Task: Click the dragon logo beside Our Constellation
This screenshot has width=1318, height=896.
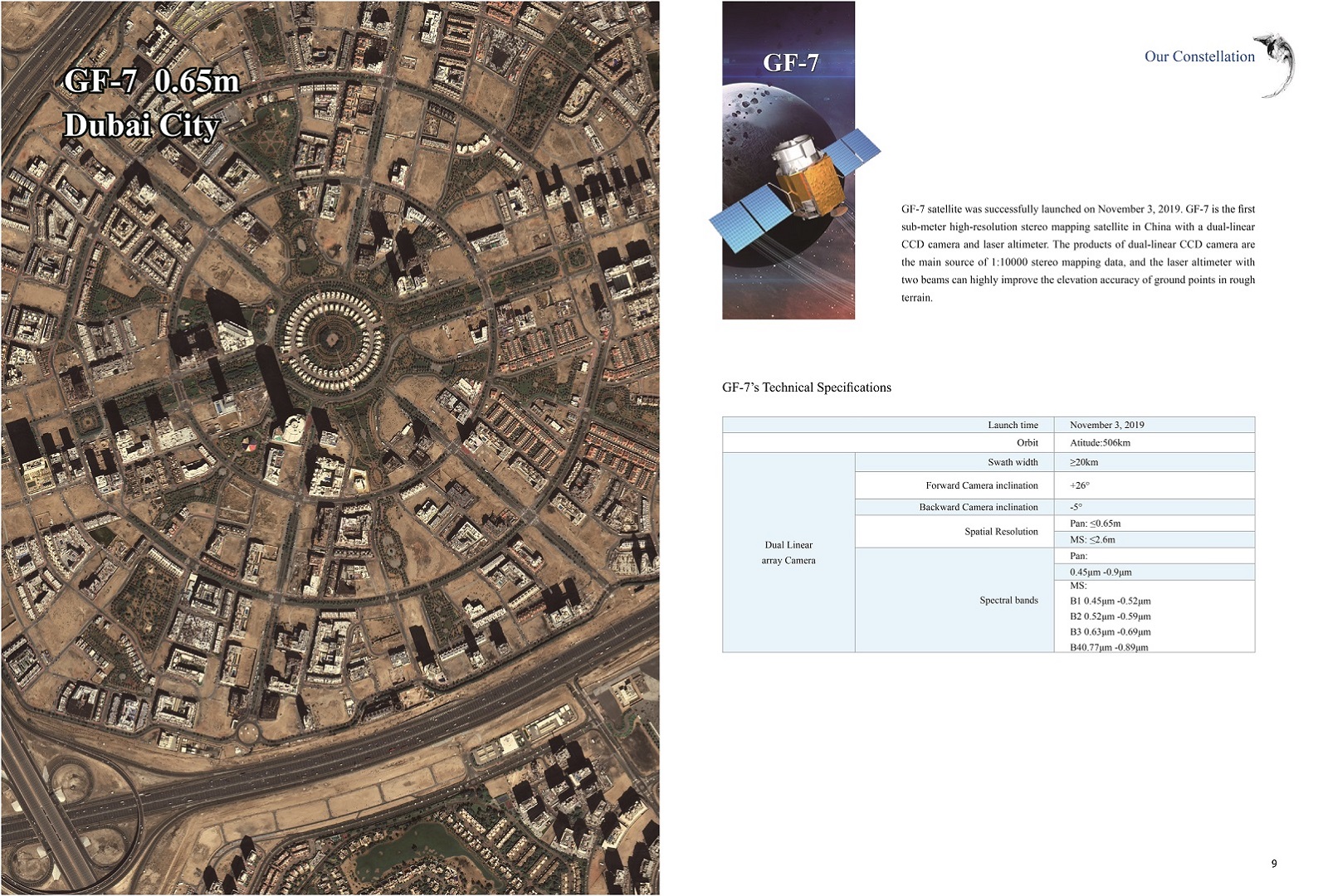Action: point(1277,63)
